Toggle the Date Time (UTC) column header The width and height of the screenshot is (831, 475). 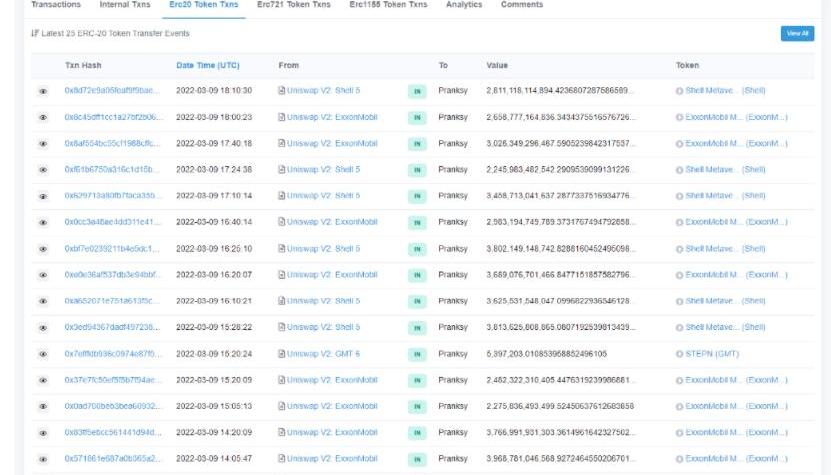tap(207, 65)
